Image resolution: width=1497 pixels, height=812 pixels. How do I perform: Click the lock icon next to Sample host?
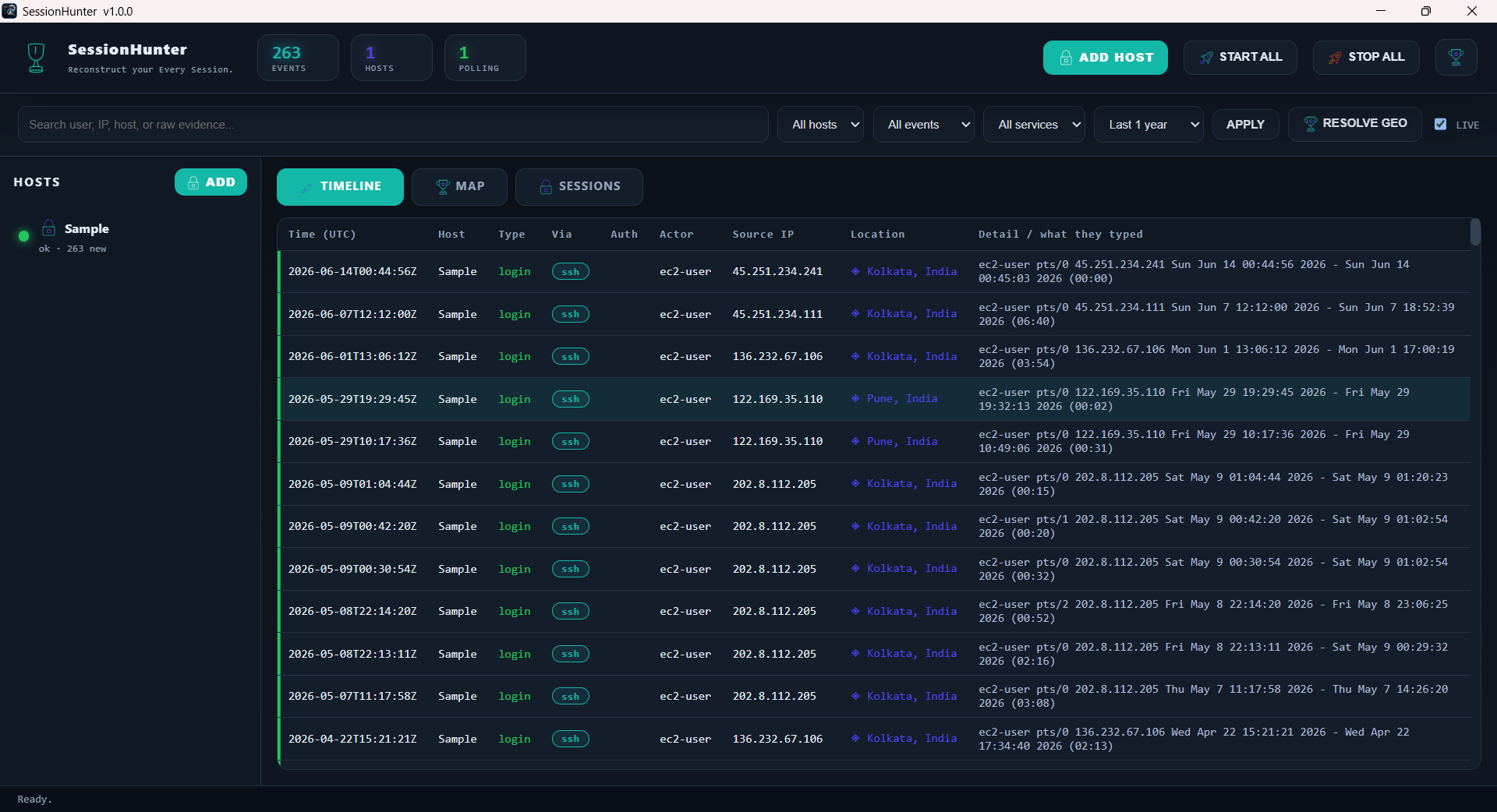tap(48, 228)
